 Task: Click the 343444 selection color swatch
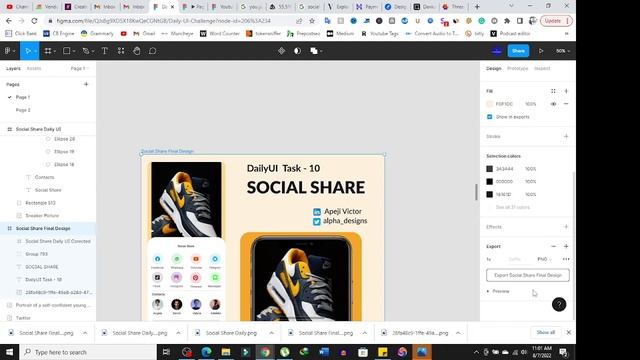pyautogui.click(x=489, y=169)
